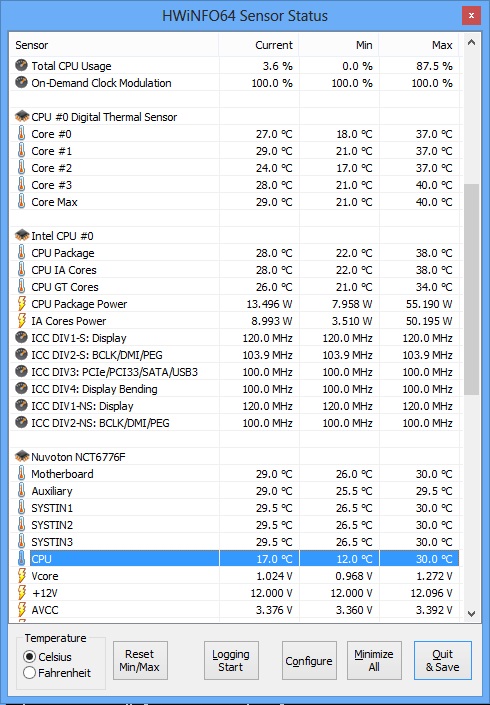Click the Max column header
The height and width of the screenshot is (705, 490).
coord(419,45)
